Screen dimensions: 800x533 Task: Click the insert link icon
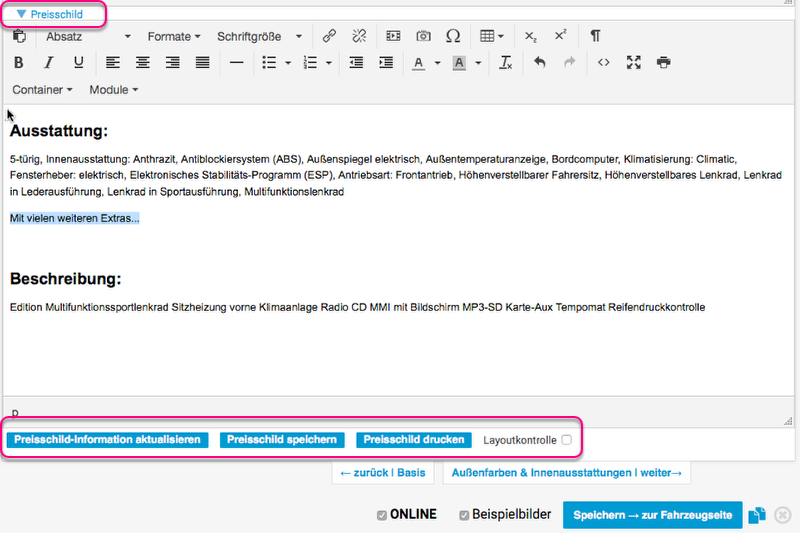[329, 36]
